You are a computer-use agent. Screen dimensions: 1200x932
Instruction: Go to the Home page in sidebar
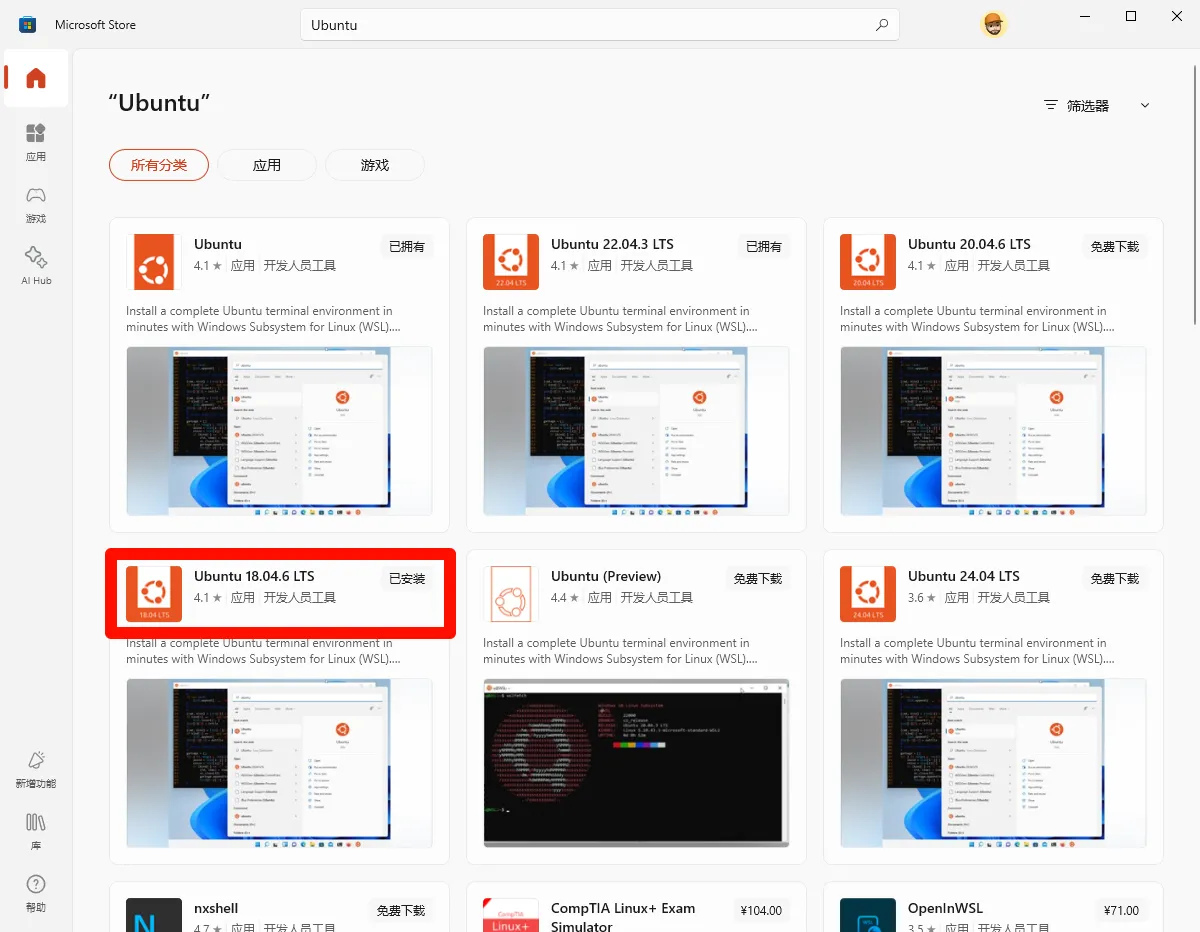click(36, 78)
